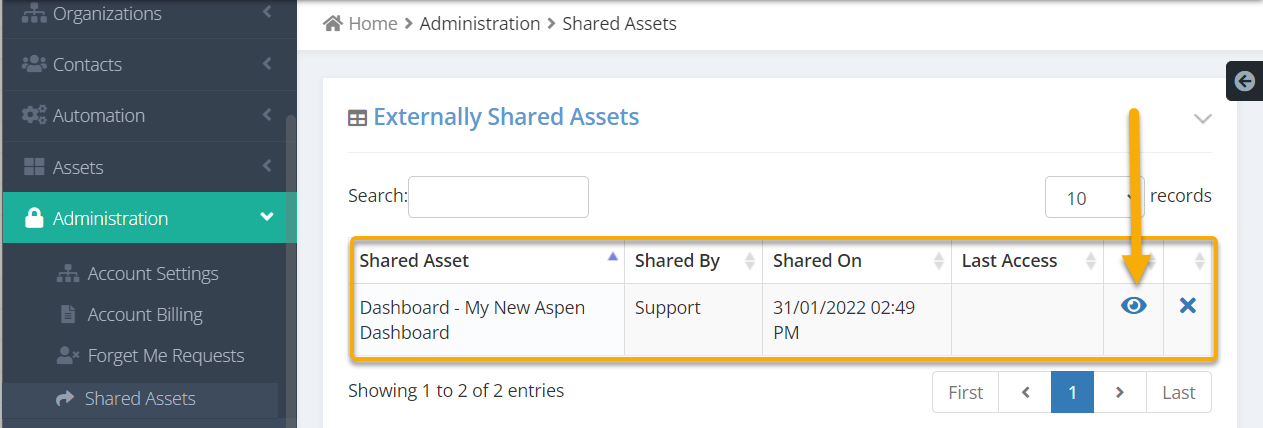The width and height of the screenshot is (1263, 428).
Task: Click the dark back-arrow panel tab
Action: (x=1244, y=81)
